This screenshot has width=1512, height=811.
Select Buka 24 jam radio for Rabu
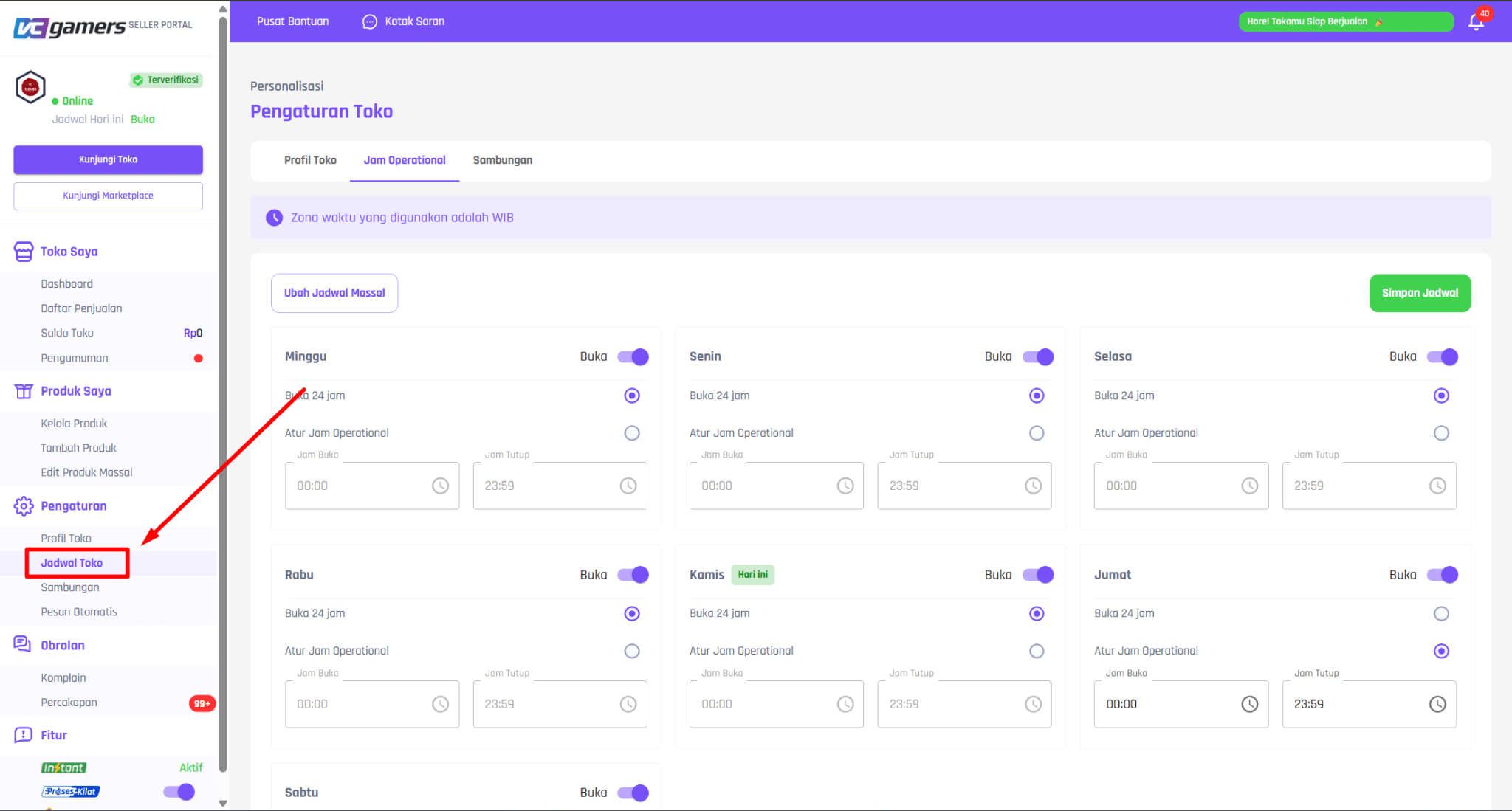point(632,613)
